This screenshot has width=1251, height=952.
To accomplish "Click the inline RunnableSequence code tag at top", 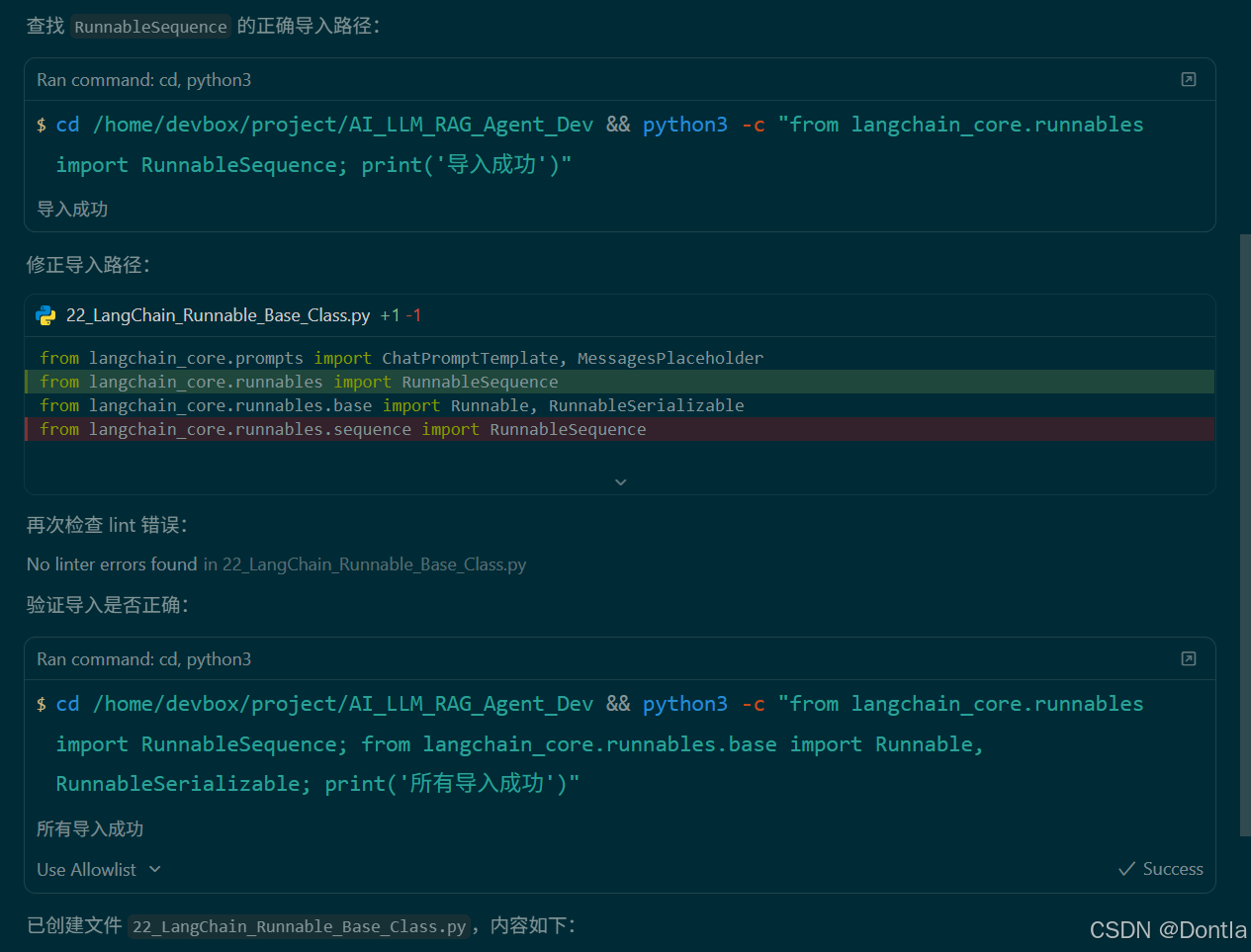I will [x=150, y=27].
